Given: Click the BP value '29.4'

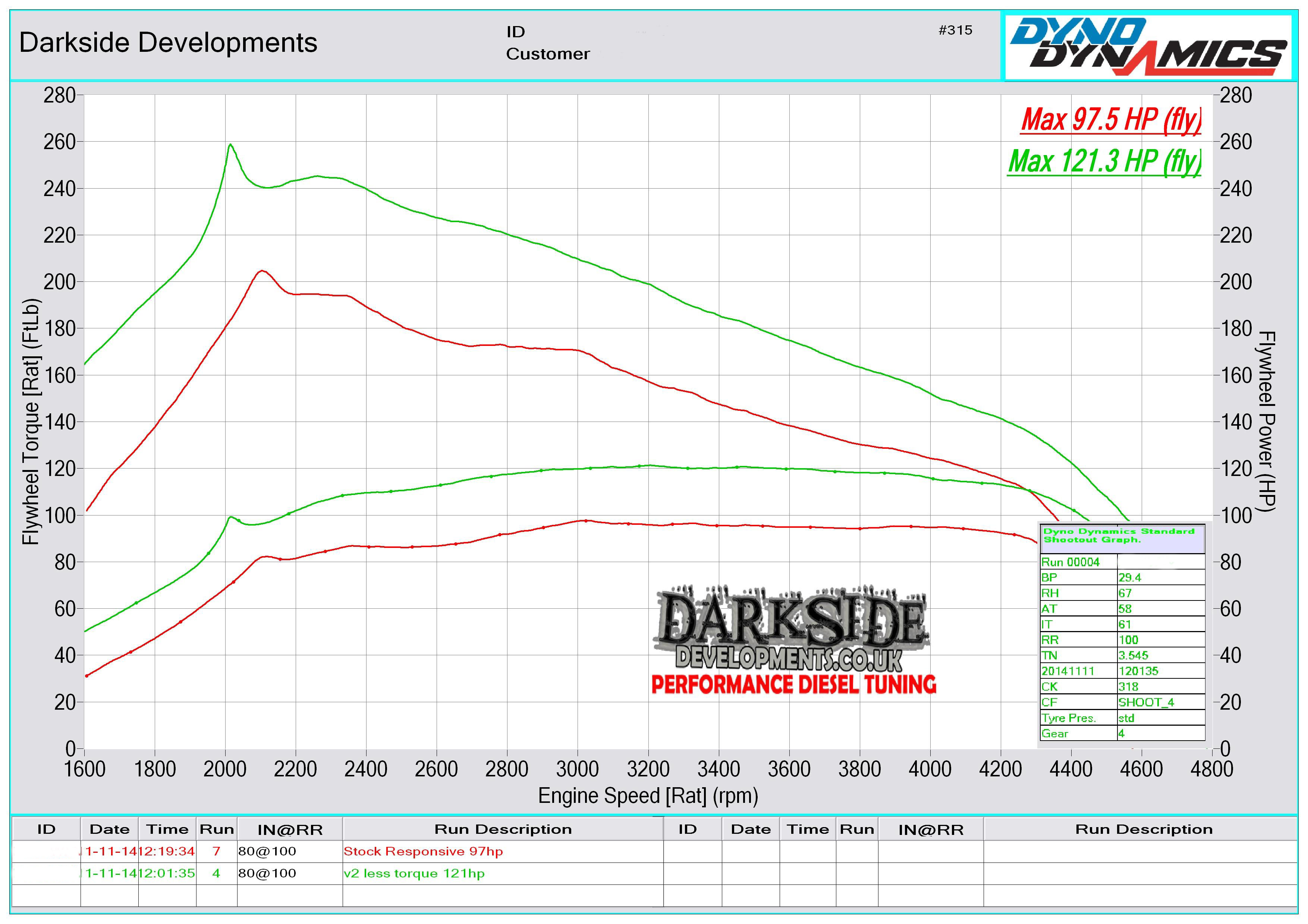Looking at the screenshot, I should 1130,577.
